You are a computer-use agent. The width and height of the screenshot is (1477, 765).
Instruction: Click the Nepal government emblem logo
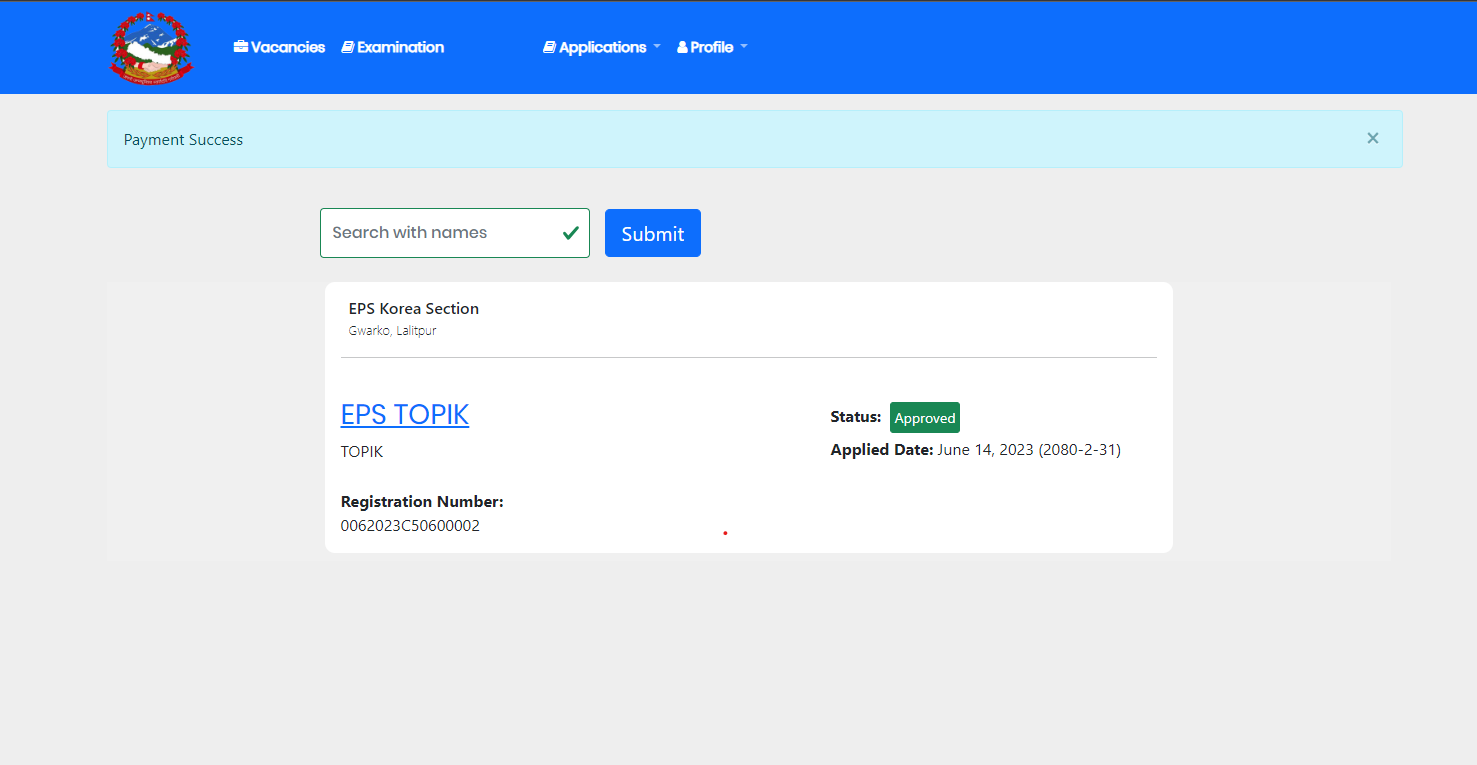point(151,47)
